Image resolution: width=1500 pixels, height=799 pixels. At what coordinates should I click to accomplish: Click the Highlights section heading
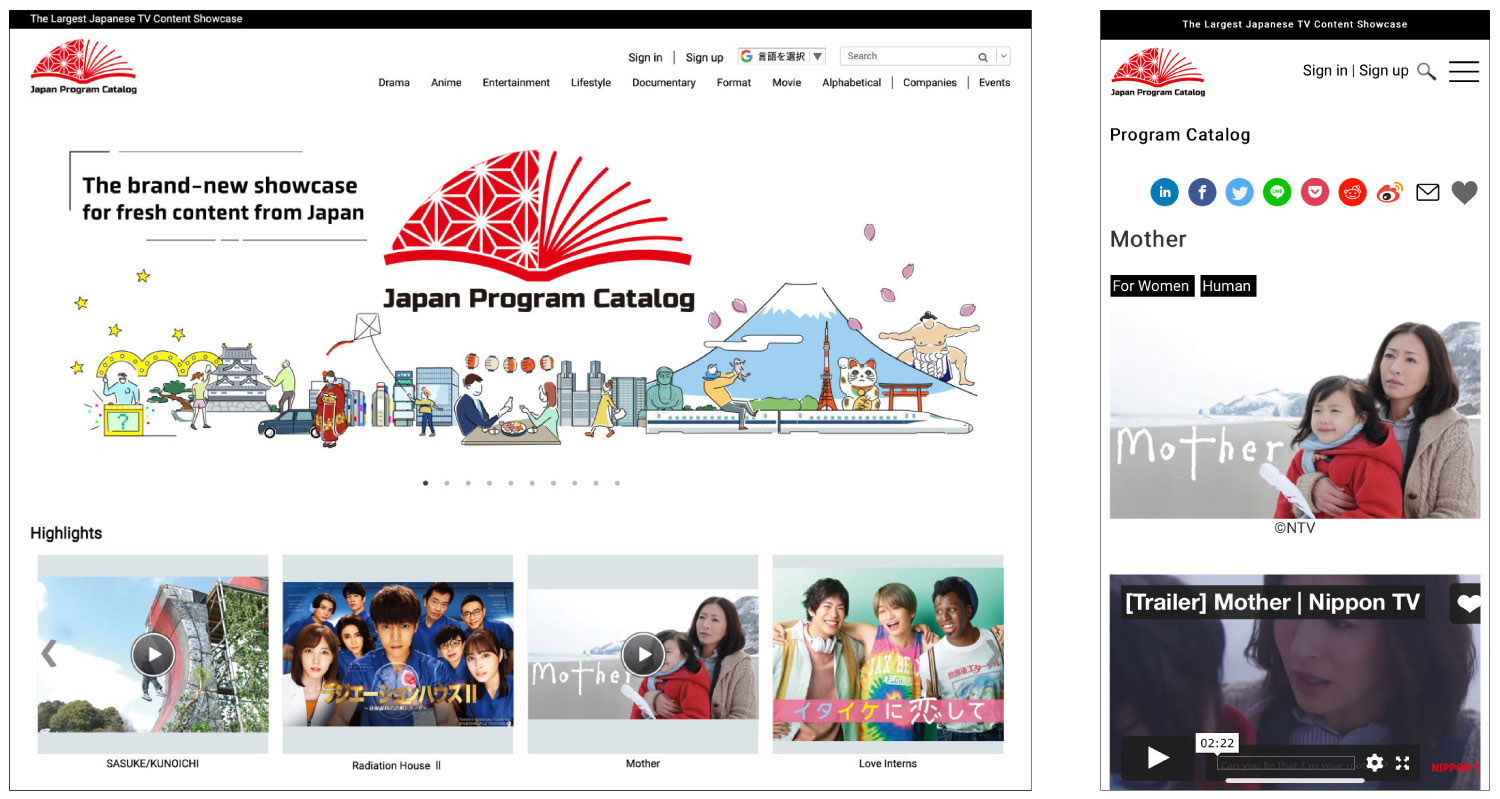(66, 533)
